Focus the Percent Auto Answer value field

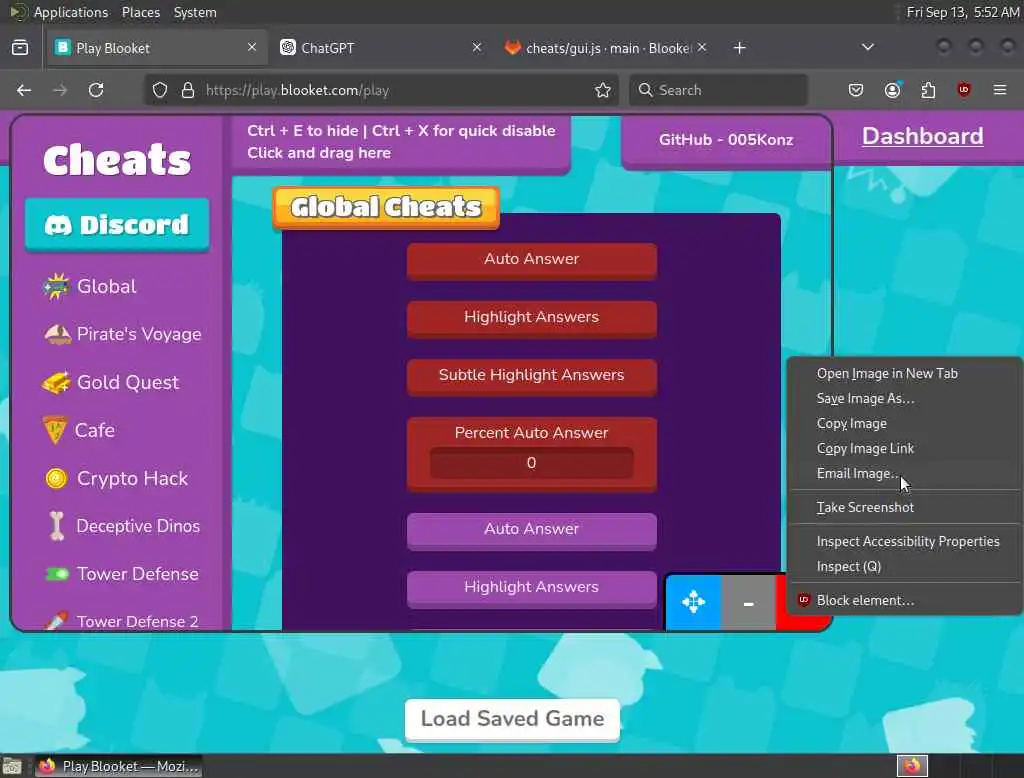[x=531, y=463]
